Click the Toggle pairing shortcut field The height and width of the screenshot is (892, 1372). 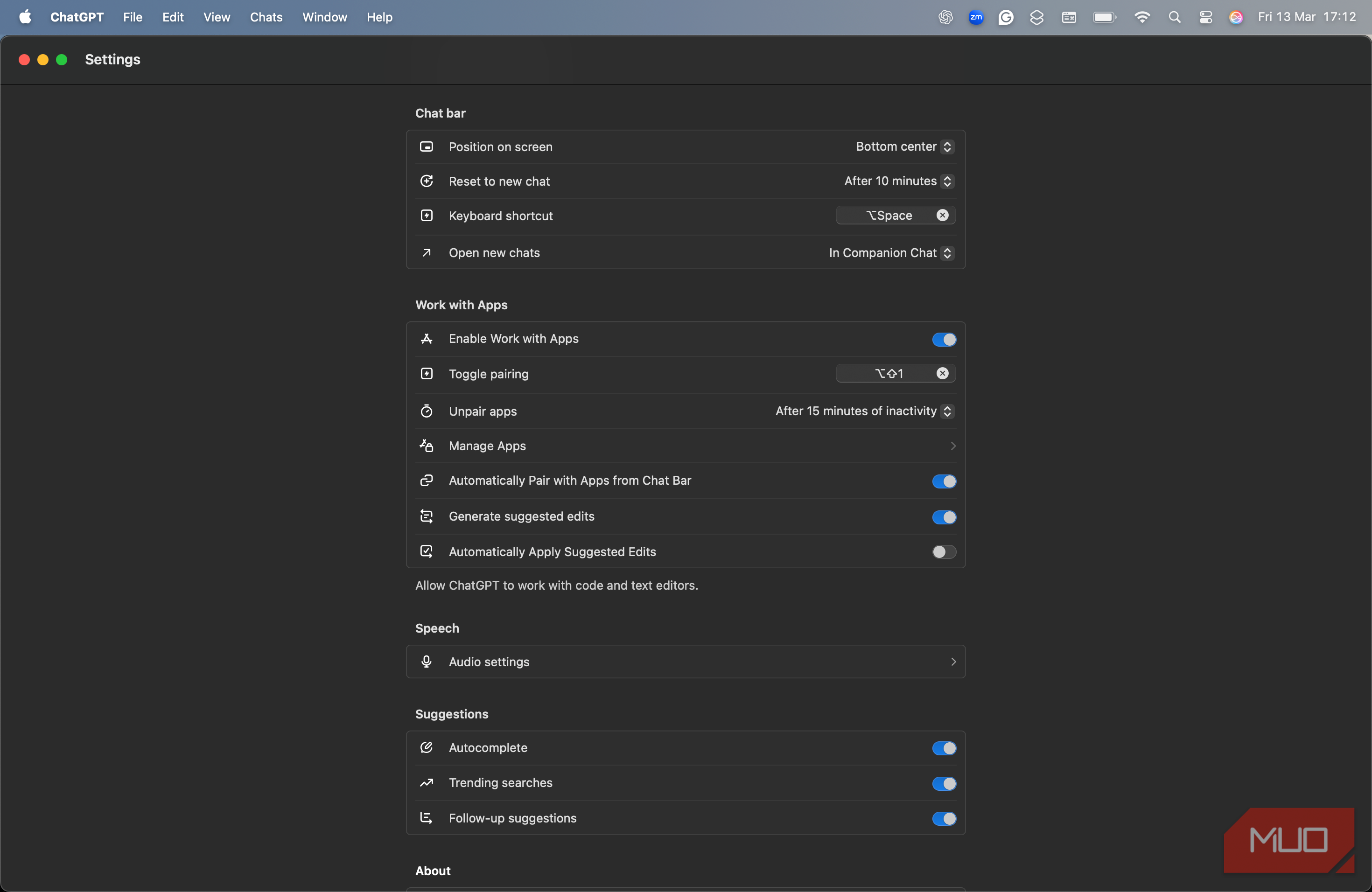coord(895,373)
